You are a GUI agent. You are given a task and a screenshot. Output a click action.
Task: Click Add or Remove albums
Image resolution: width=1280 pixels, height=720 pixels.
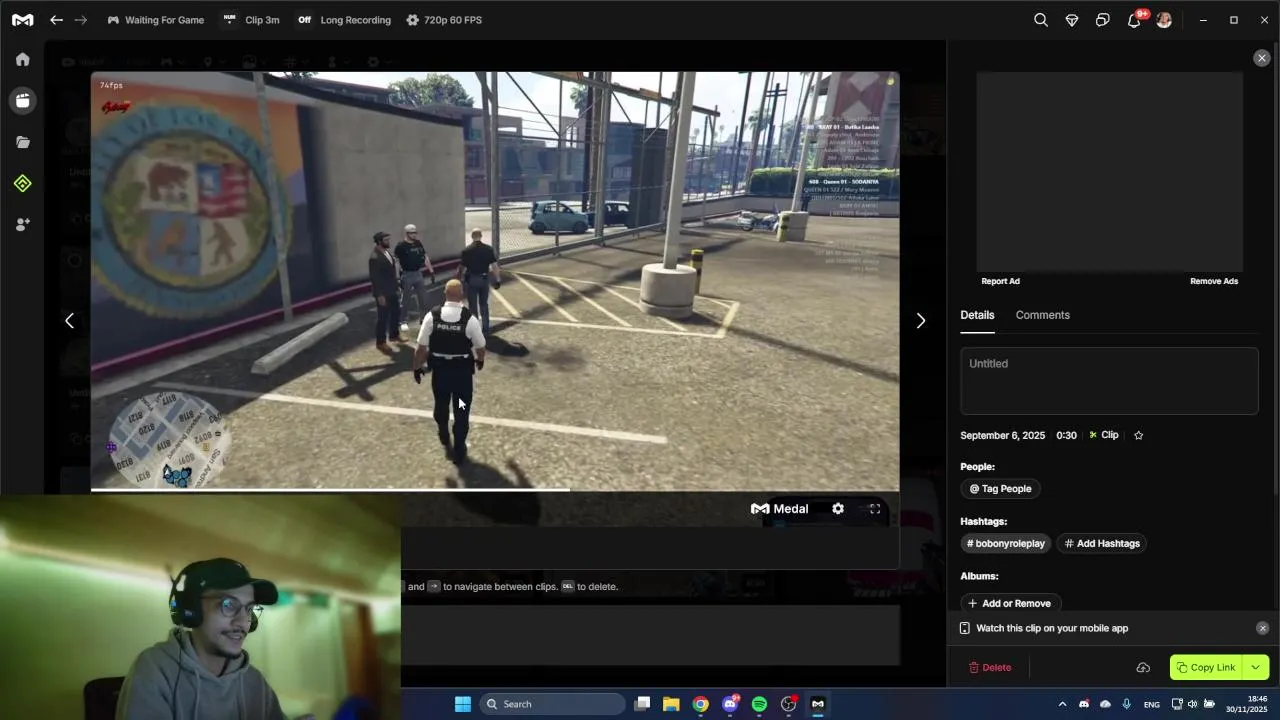pos(1009,604)
